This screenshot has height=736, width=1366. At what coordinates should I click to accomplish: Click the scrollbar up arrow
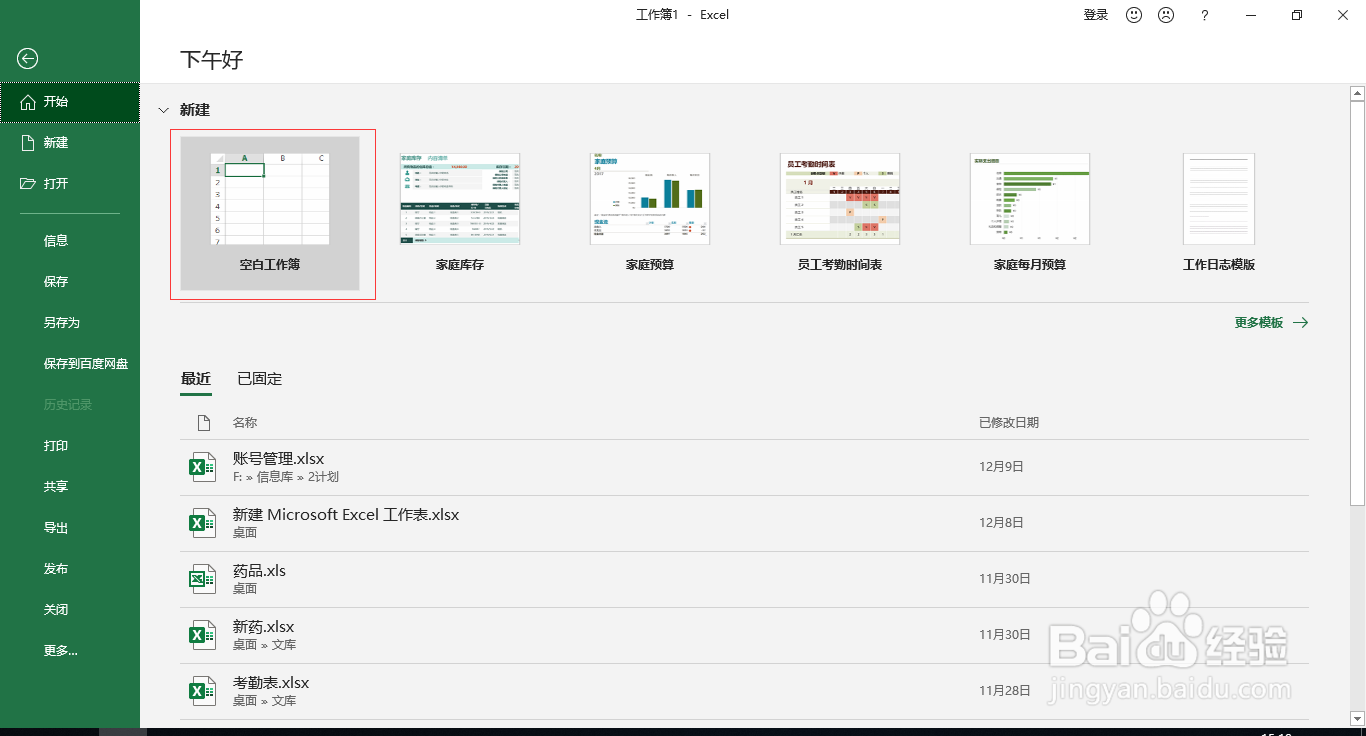pos(1357,94)
